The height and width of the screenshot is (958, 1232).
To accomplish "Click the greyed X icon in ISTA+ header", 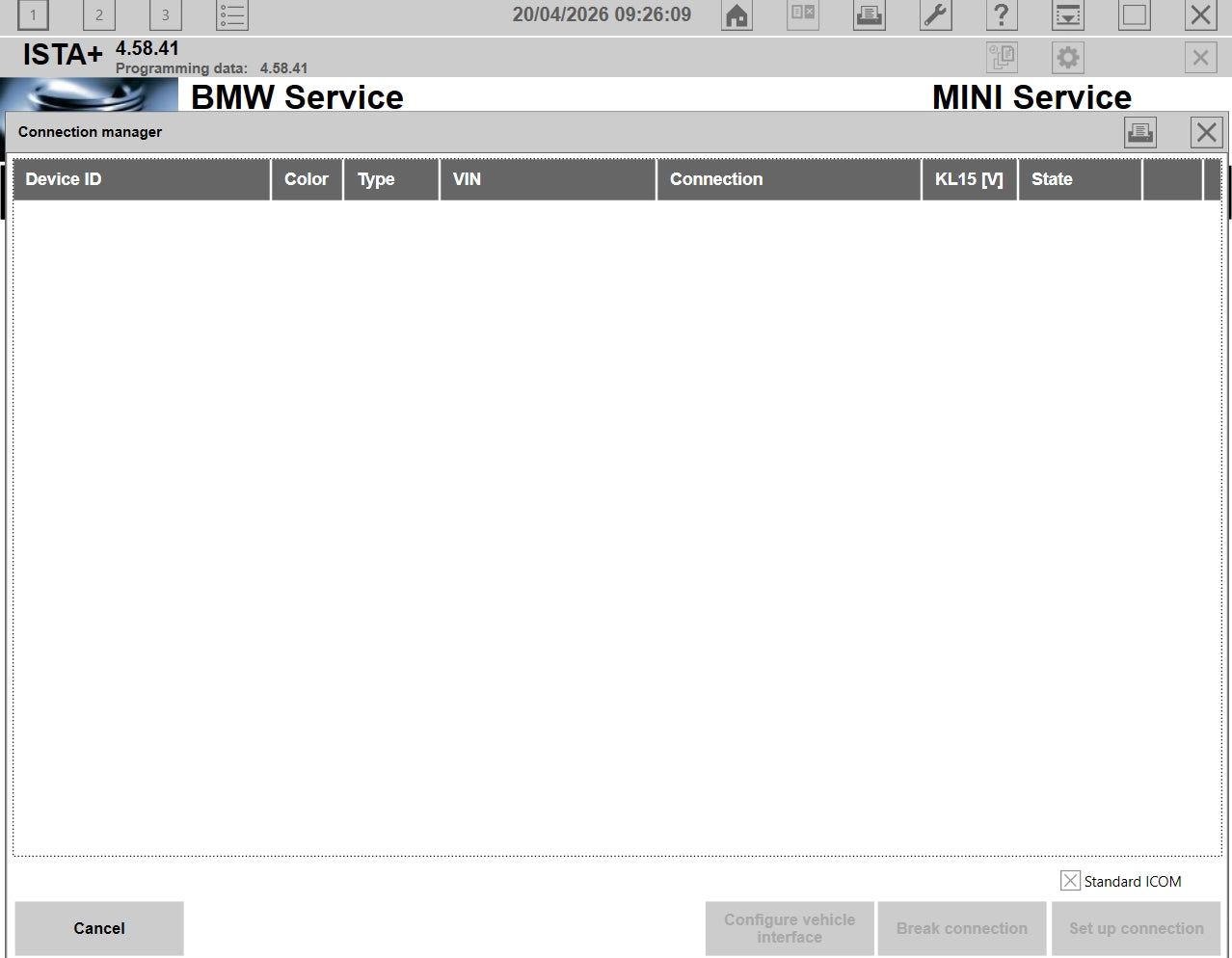I will click(1201, 58).
